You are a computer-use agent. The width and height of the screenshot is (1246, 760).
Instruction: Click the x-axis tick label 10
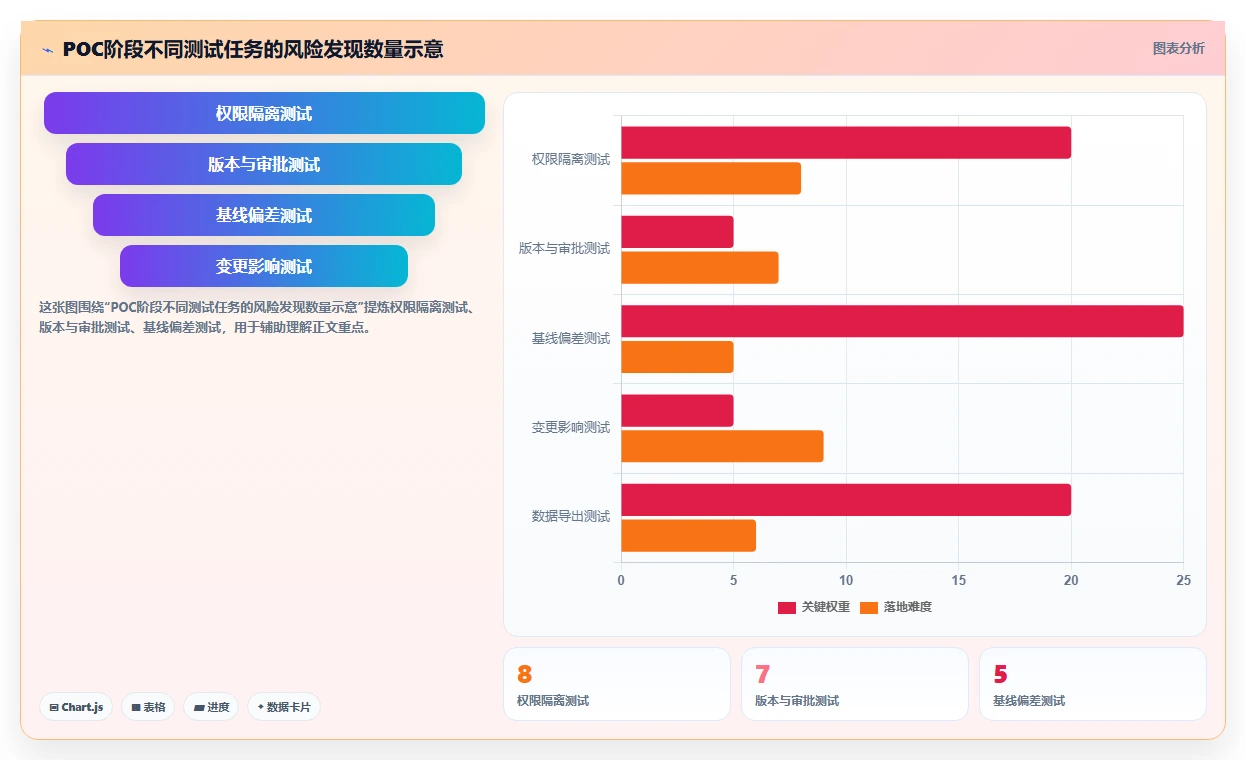tap(846, 580)
